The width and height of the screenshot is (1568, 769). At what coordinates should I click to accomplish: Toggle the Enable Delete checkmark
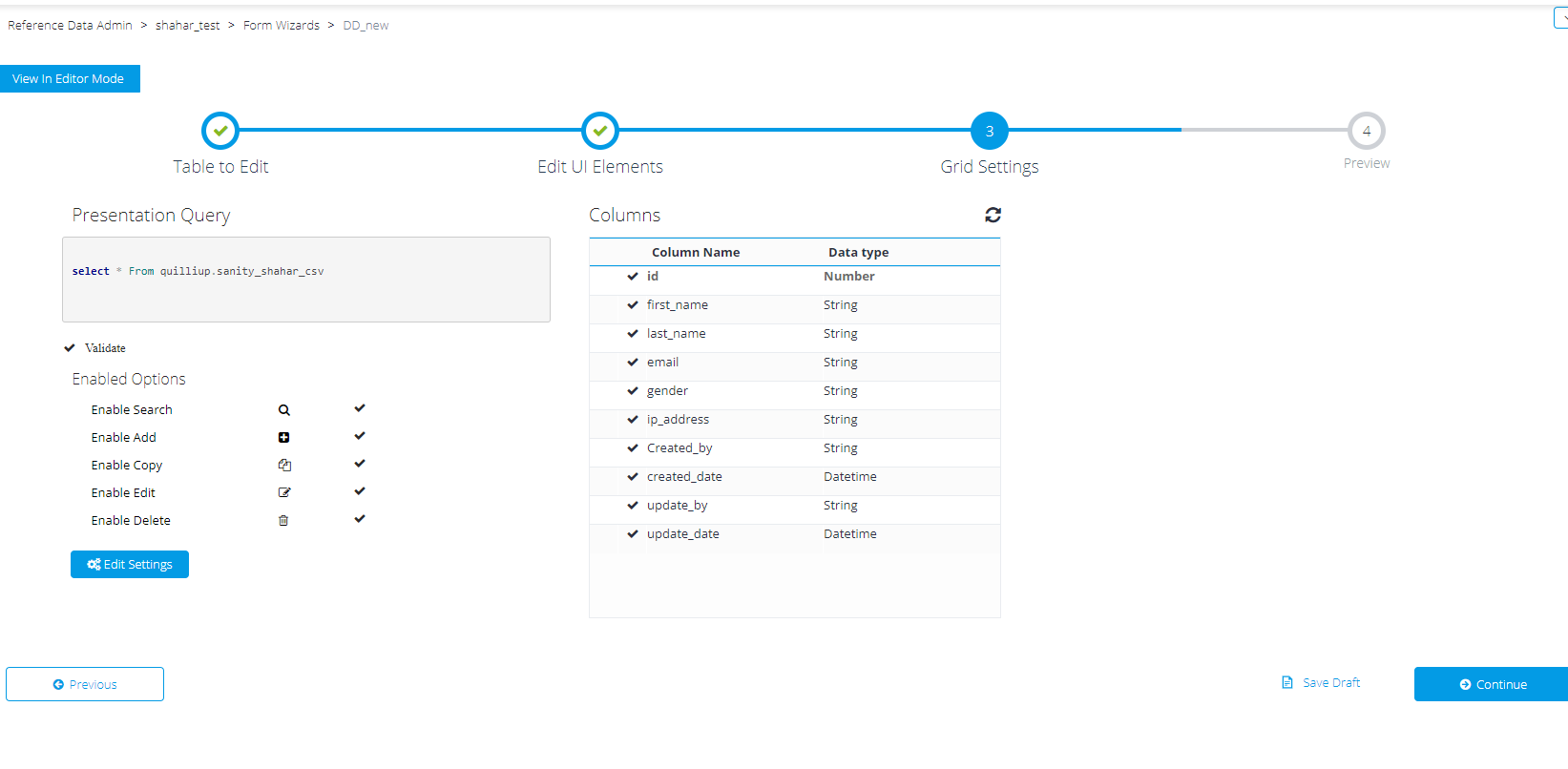tap(360, 519)
